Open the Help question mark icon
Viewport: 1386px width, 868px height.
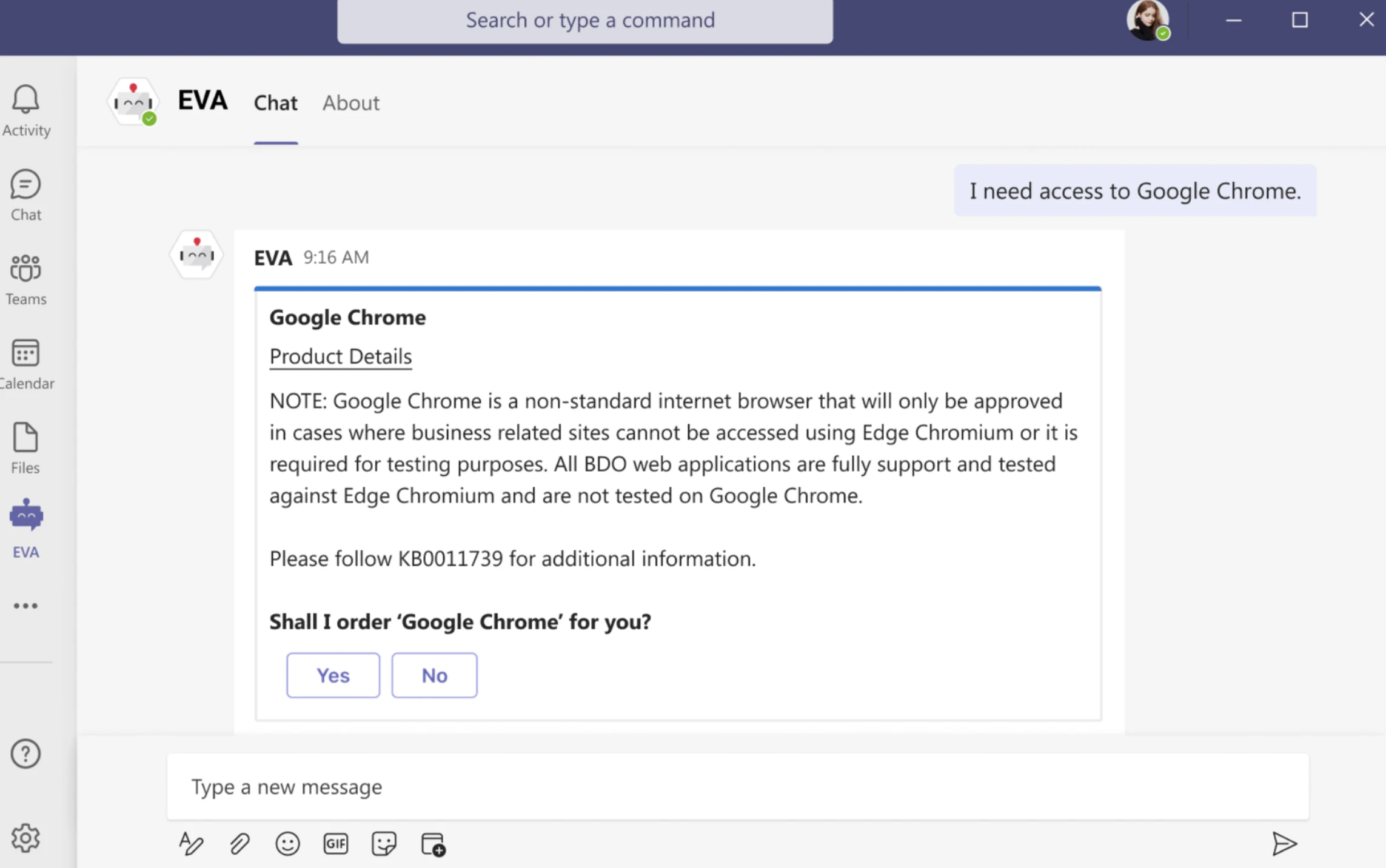(25, 753)
